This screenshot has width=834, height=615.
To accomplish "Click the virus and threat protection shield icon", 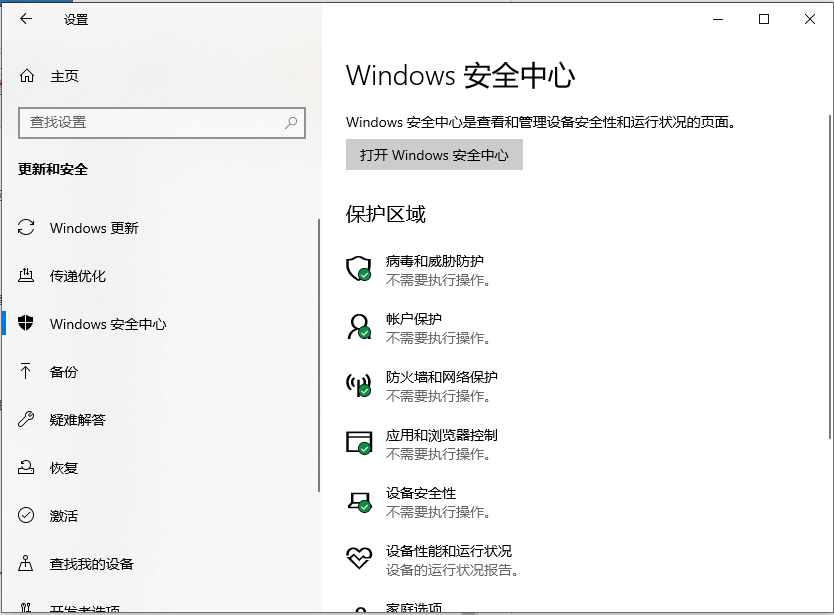I will 358,268.
